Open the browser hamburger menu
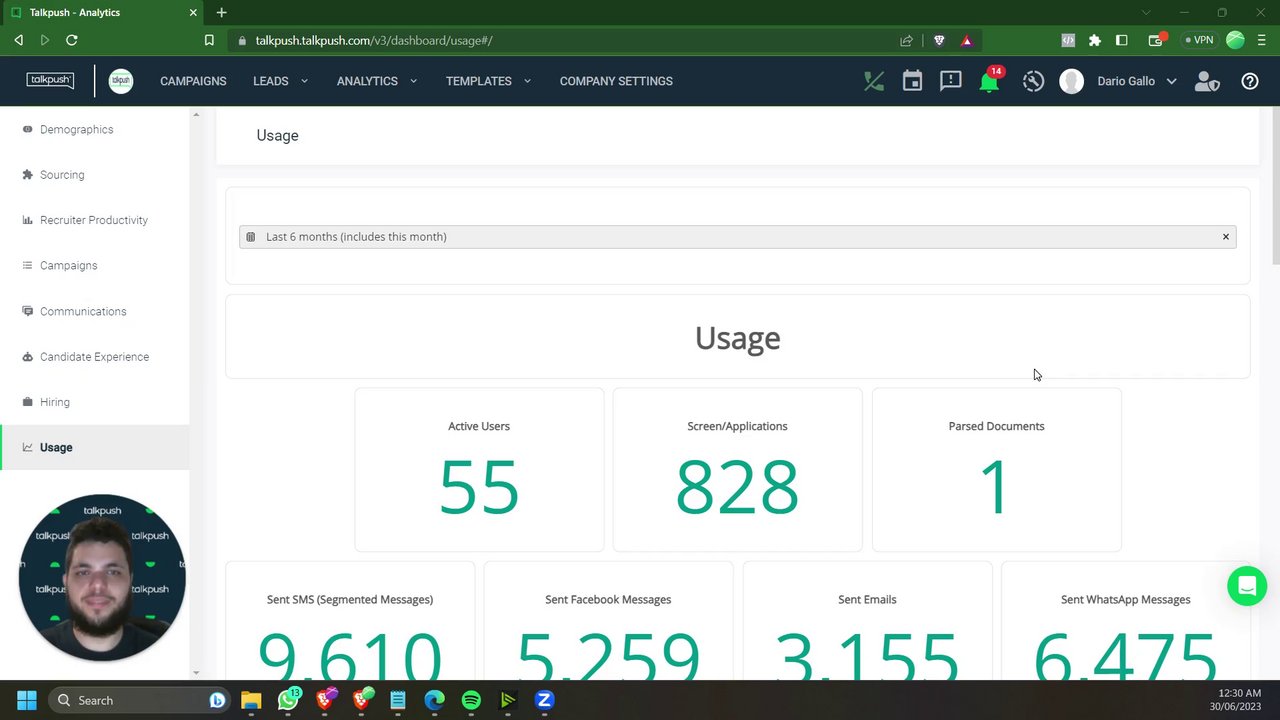Viewport: 1280px width, 720px height. click(x=1261, y=40)
